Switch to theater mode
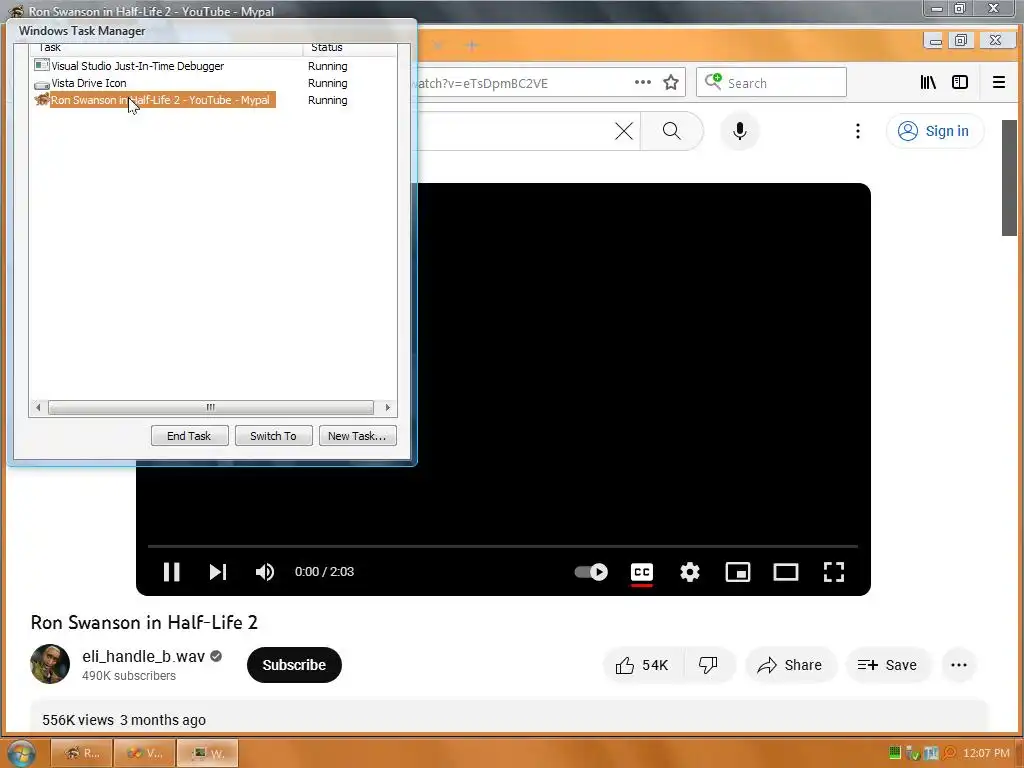 786,572
